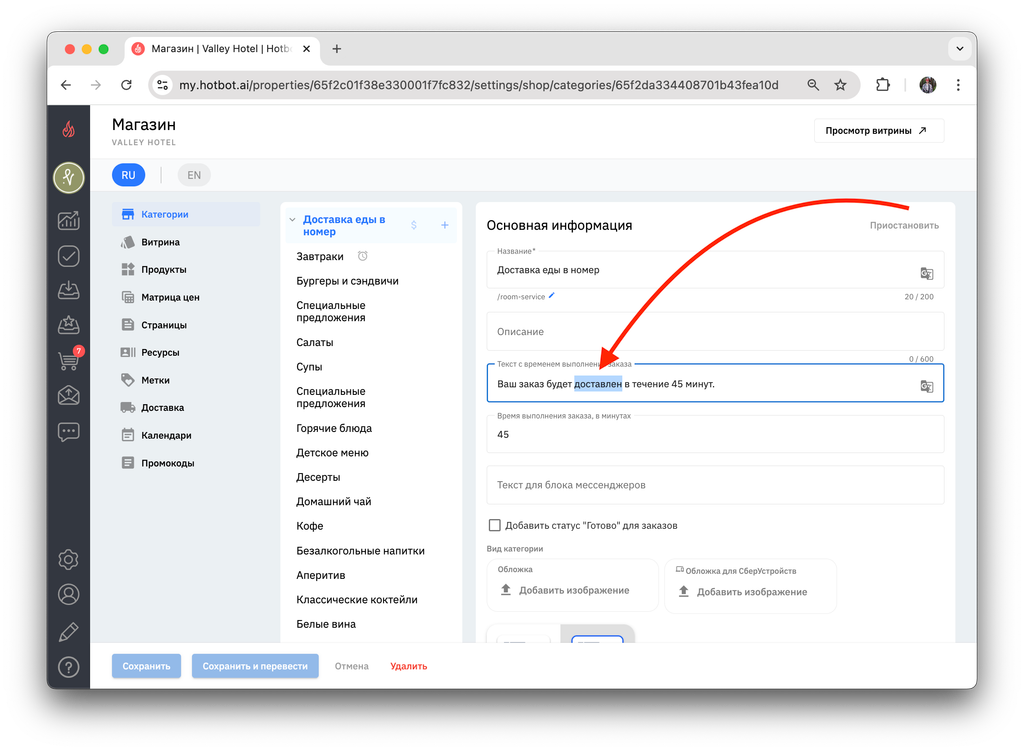Viewport: 1024px width, 751px height.
Task: Bookmark page with the star icon
Action: (840, 85)
